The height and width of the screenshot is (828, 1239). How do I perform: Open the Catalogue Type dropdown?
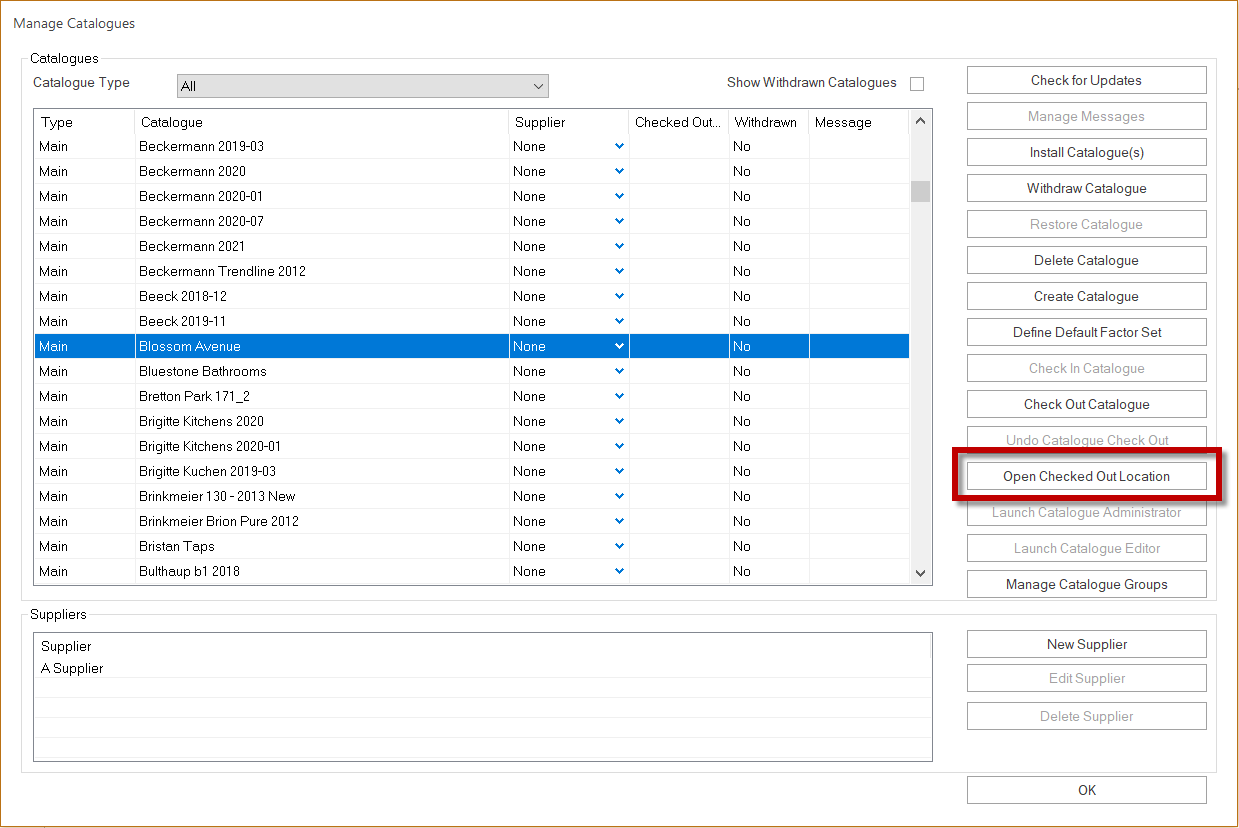coord(362,86)
